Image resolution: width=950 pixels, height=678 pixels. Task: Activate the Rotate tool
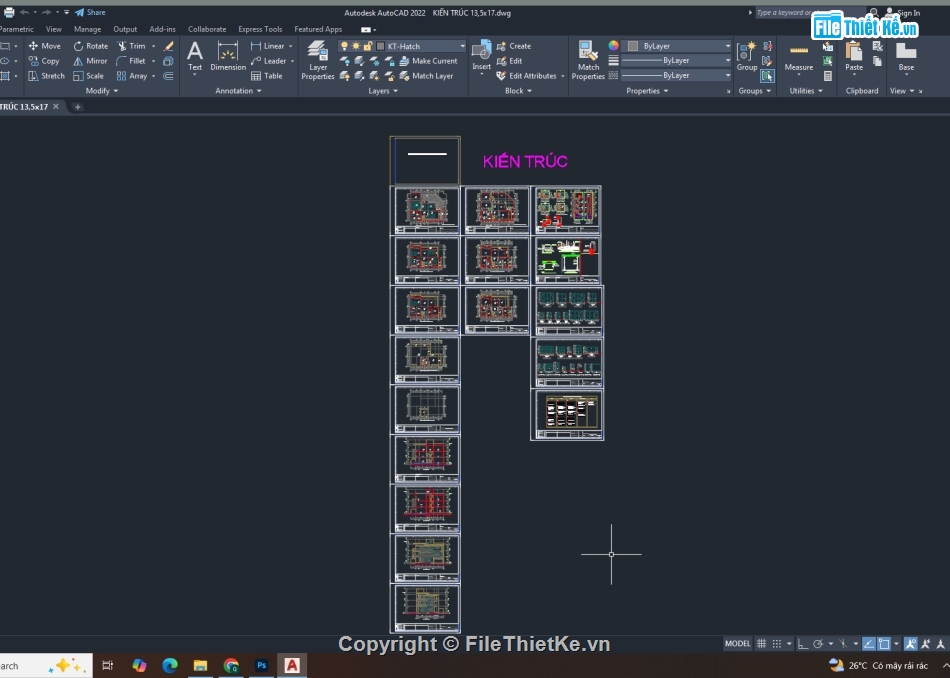pos(90,46)
